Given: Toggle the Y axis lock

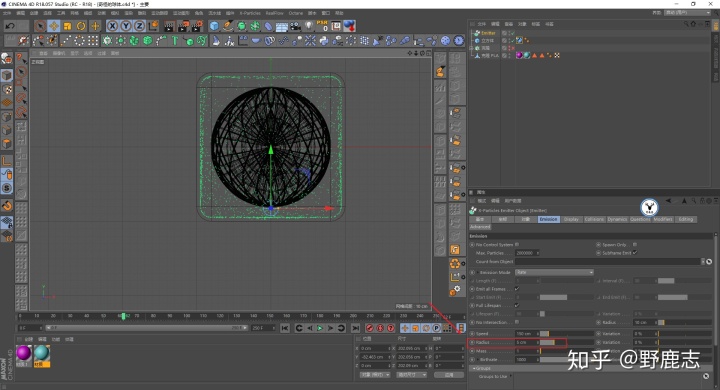Looking at the screenshot, I should tap(125, 26).
